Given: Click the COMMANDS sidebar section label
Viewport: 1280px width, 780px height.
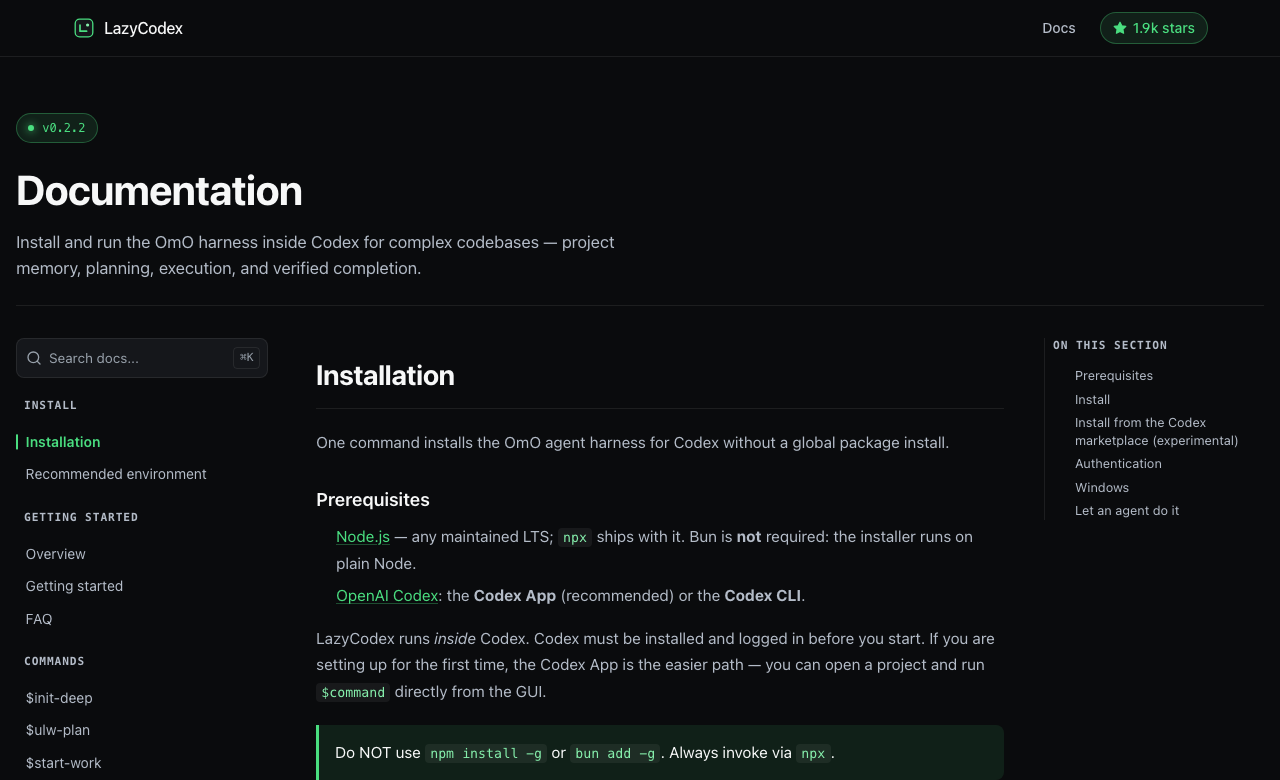Looking at the screenshot, I should (x=54, y=661).
